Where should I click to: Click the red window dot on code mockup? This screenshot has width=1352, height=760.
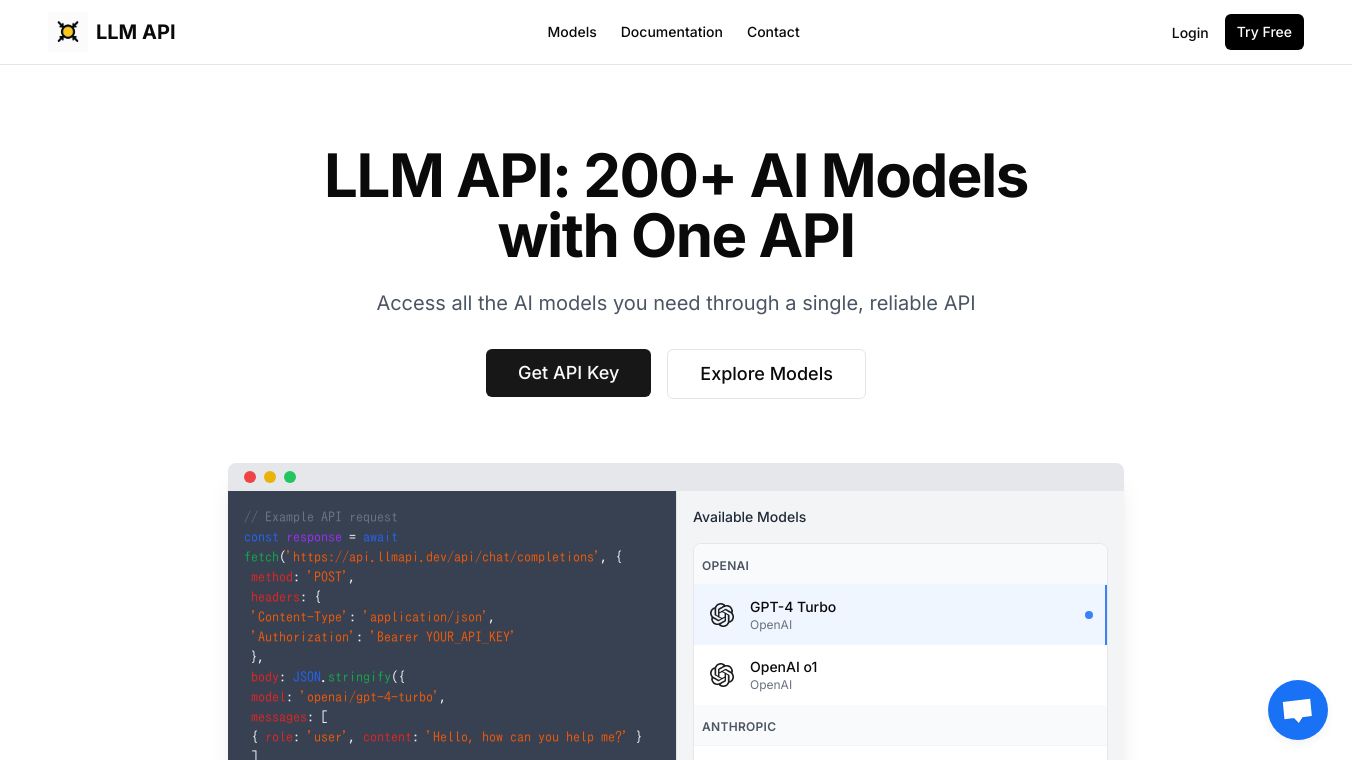point(250,477)
